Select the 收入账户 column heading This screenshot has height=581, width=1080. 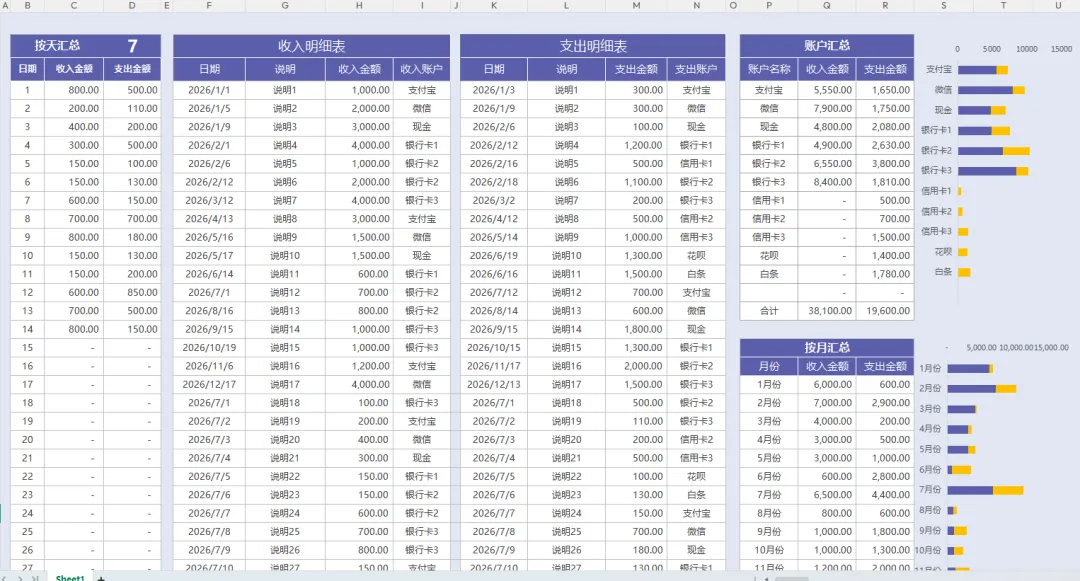pos(422,69)
